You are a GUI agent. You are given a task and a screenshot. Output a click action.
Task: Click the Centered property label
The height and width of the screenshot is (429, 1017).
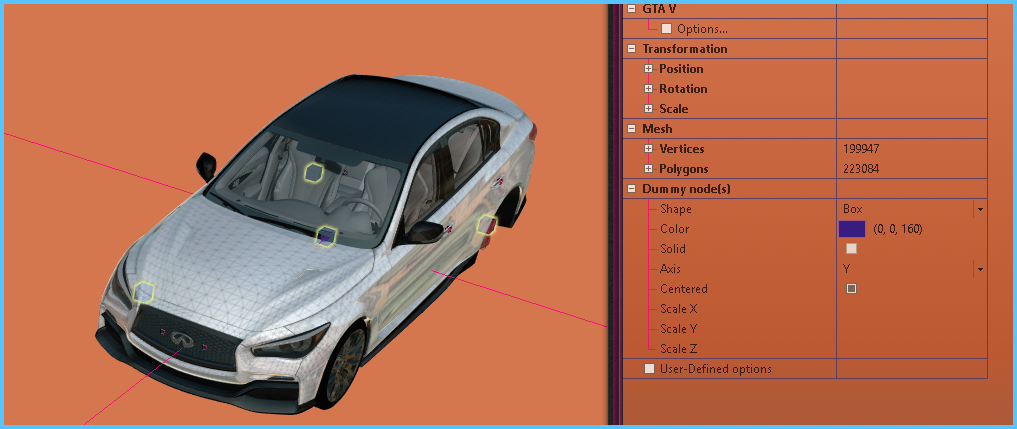pos(684,289)
